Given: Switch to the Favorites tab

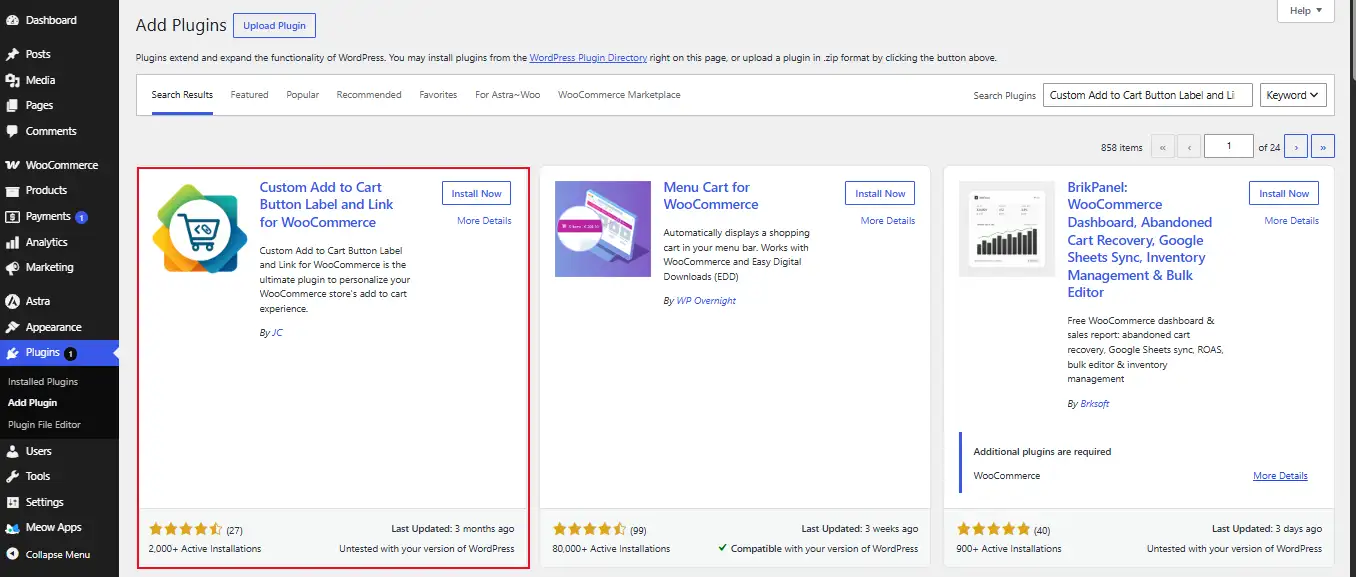Looking at the screenshot, I should 438,95.
